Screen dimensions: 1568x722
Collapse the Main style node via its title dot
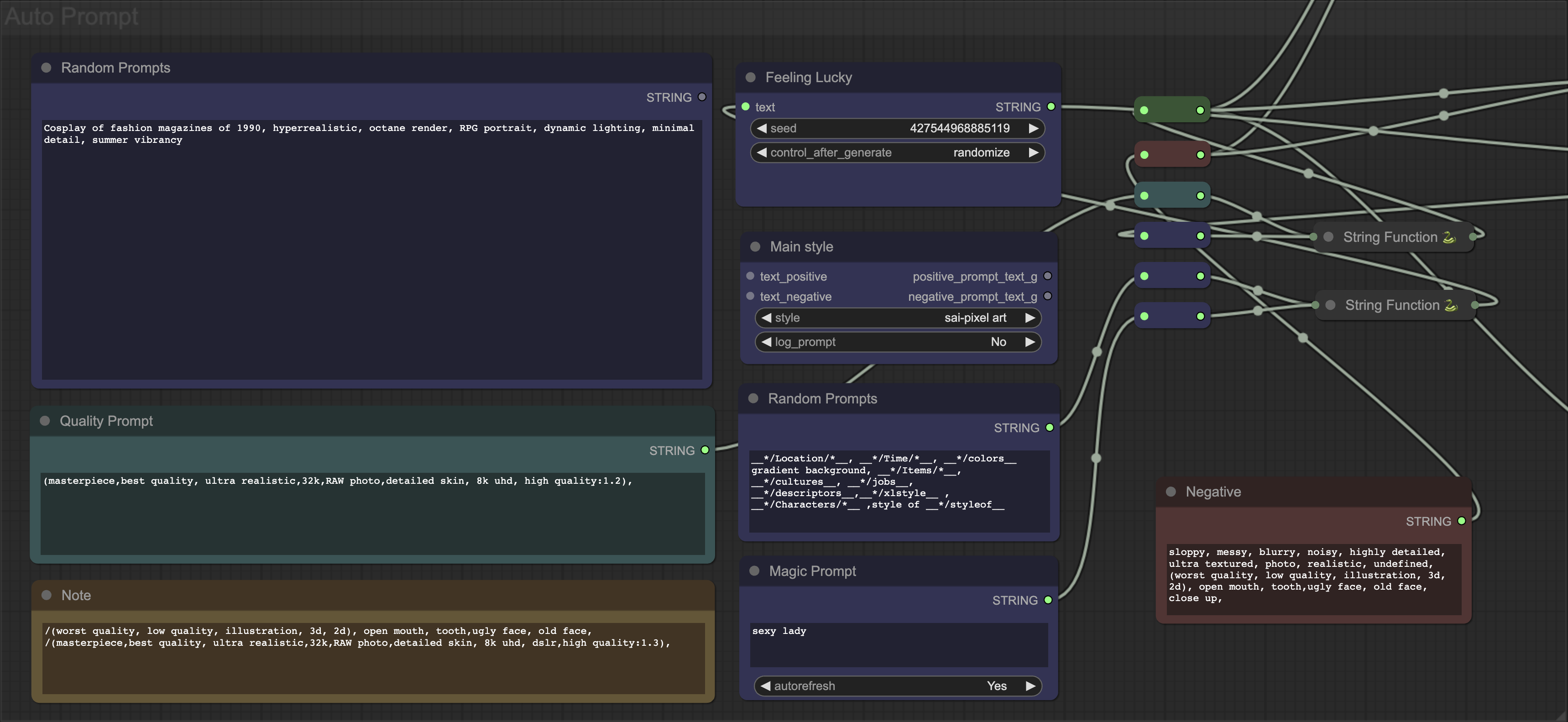755,246
